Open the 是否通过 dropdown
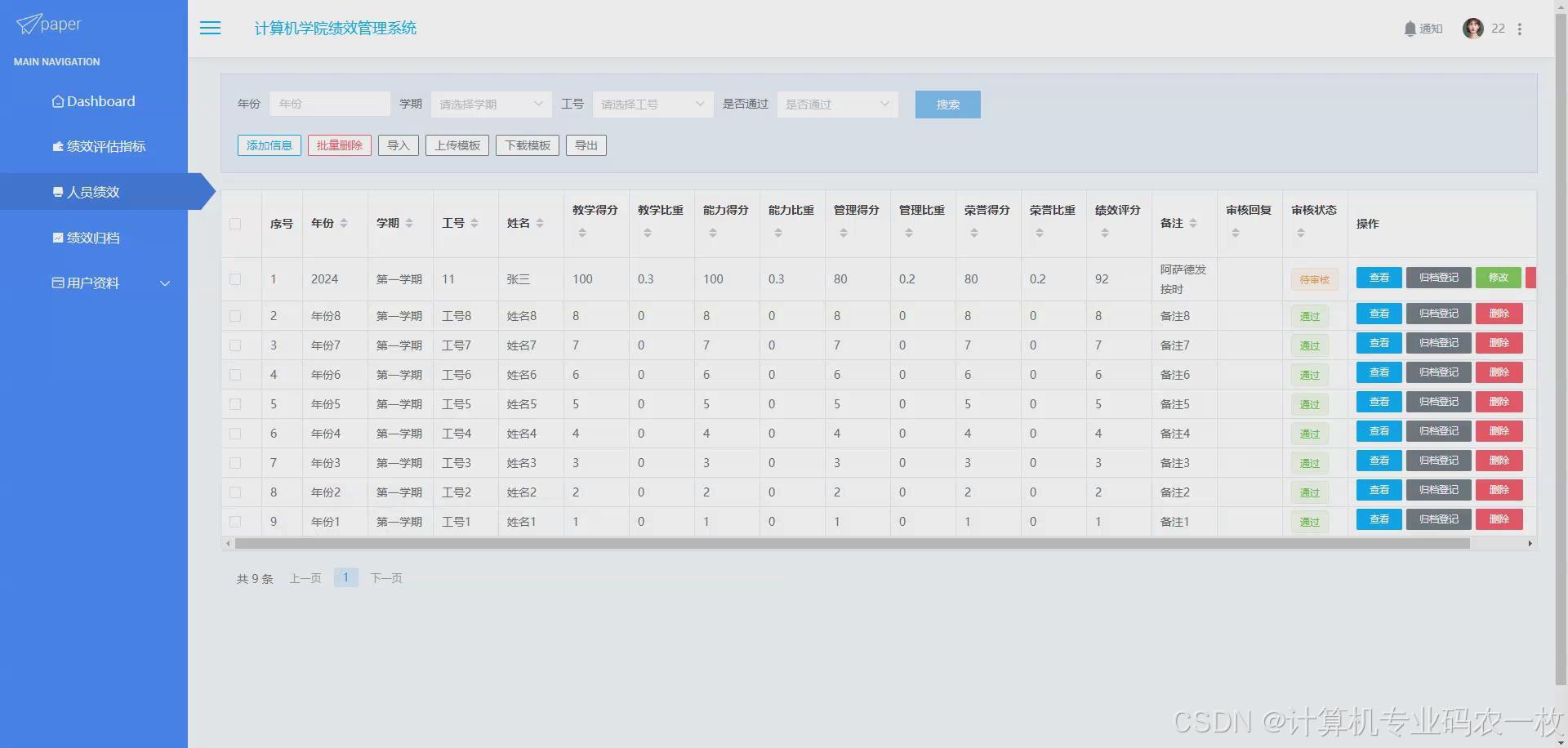The image size is (1568, 748). (x=837, y=105)
